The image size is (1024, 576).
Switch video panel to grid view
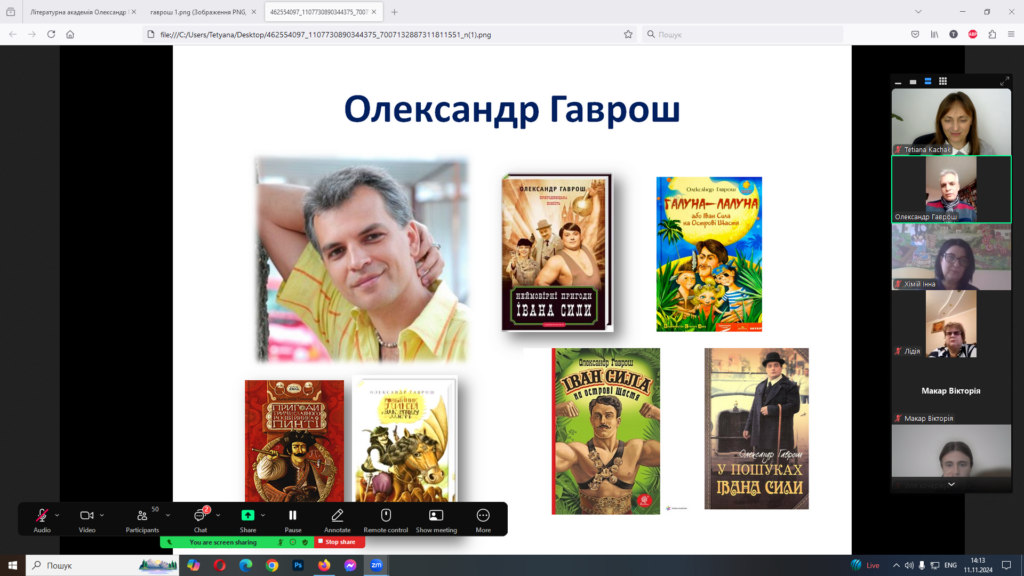942,81
